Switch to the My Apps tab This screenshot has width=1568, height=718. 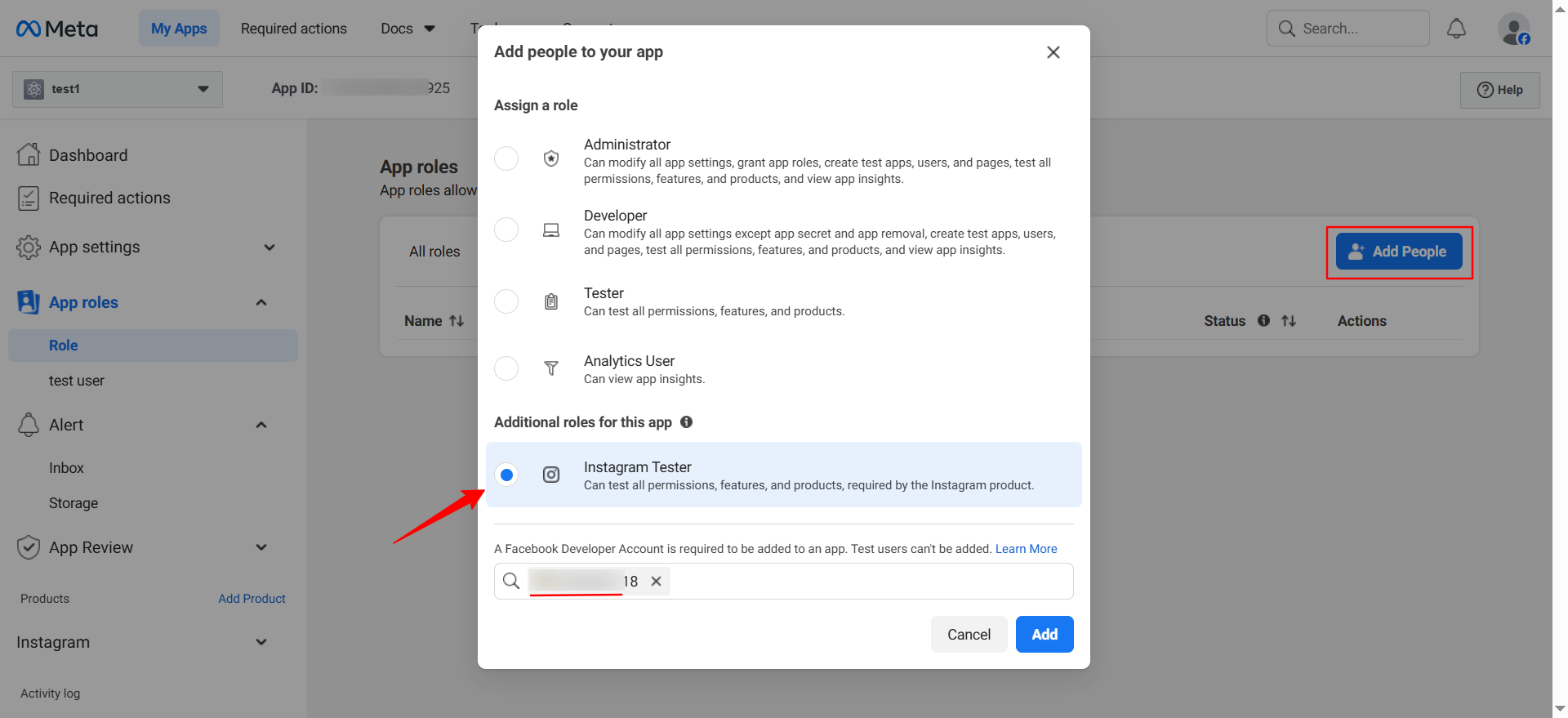coord(179,29)
